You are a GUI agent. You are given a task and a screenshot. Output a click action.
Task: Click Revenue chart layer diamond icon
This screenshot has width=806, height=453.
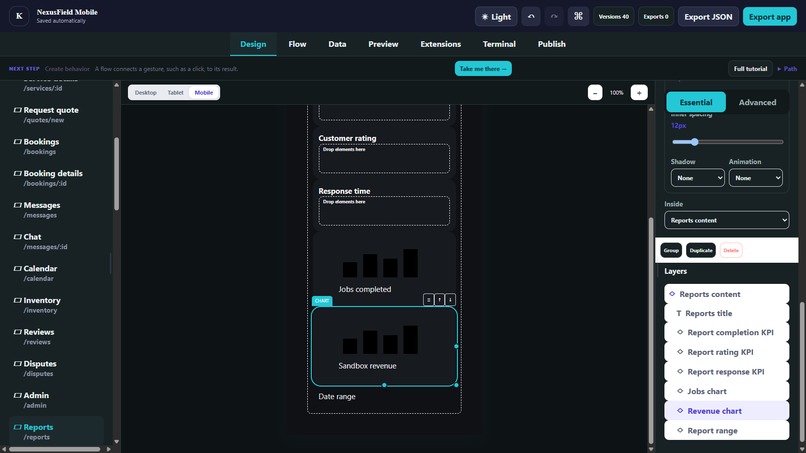click(x=680, y=410)
